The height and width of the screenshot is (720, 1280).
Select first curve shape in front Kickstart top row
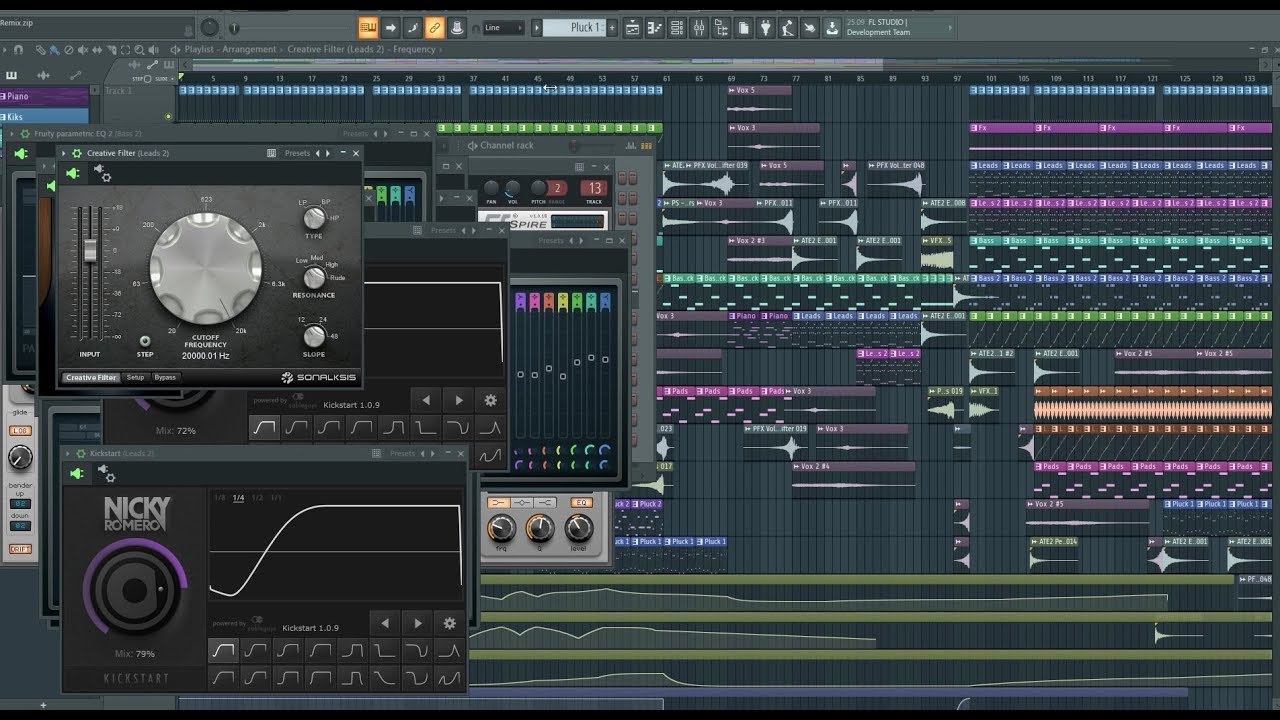[223, 650]
